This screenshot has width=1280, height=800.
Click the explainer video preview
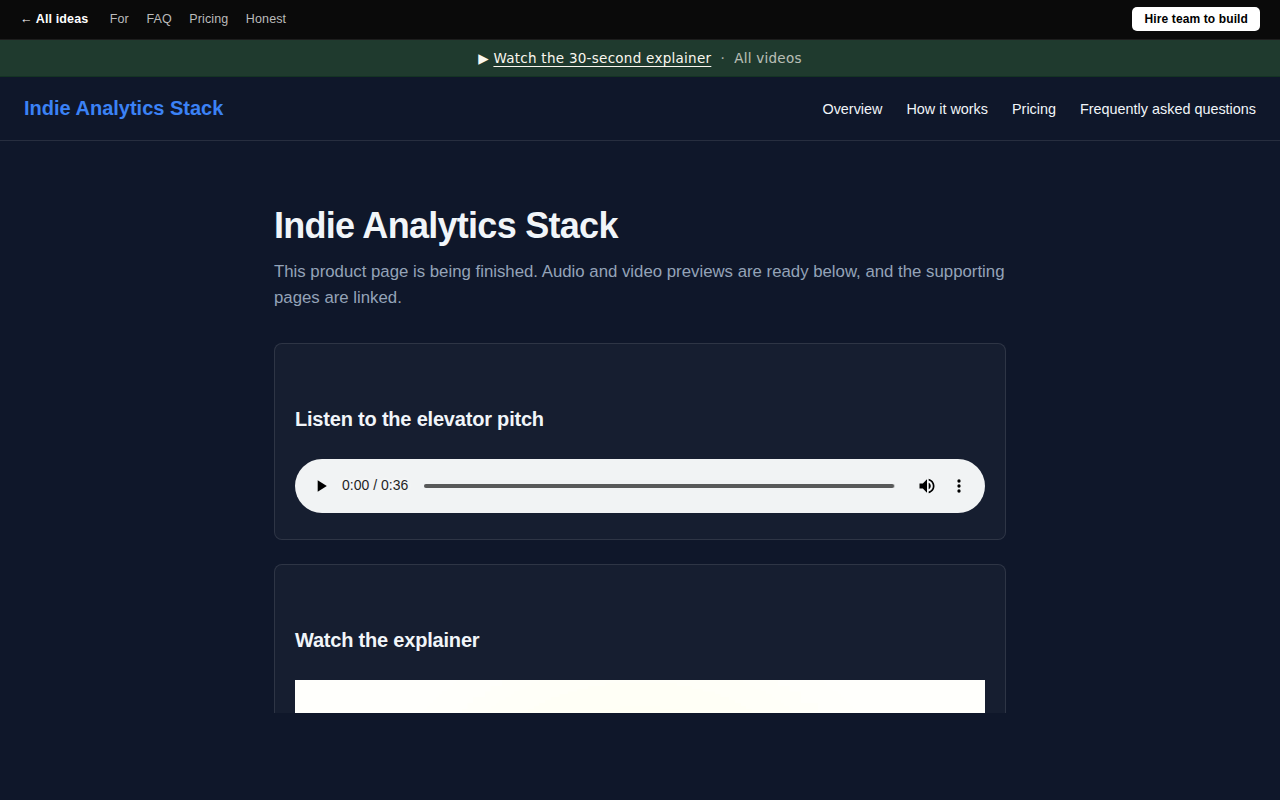(640, 697)
